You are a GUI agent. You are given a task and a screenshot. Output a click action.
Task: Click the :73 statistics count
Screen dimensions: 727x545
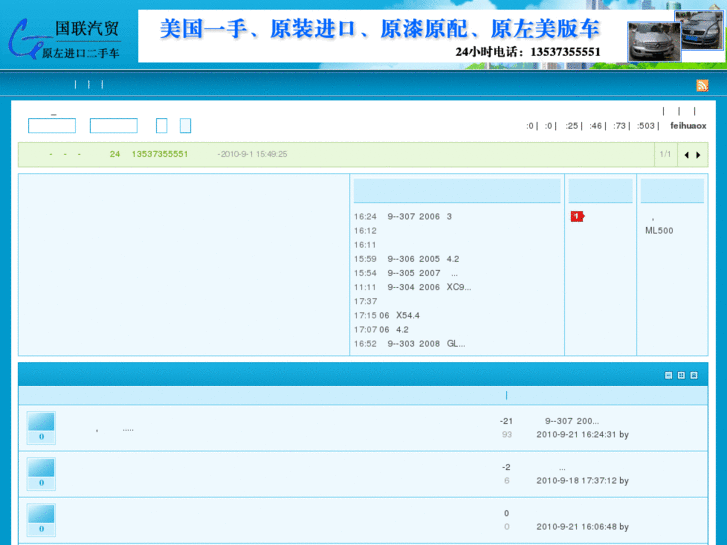[x=619, y=126]
